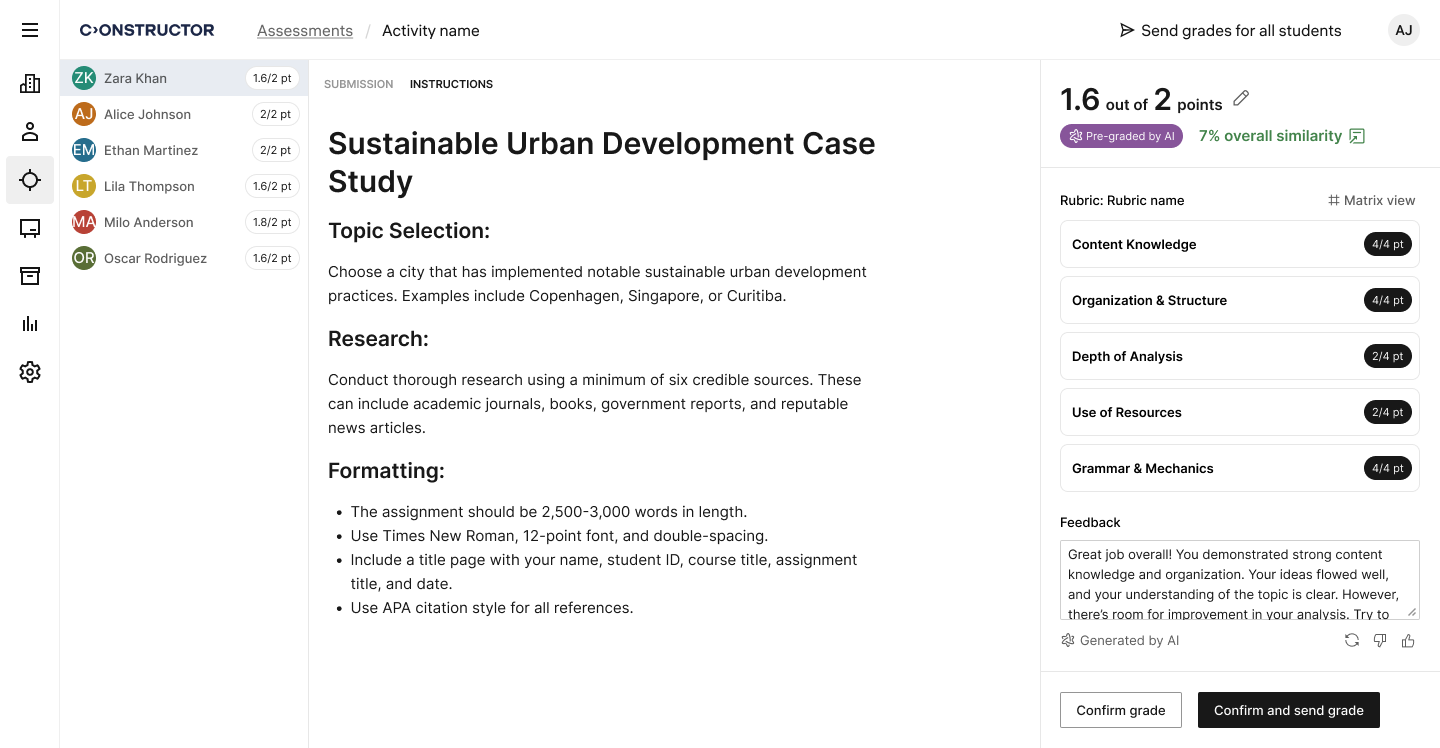Image resolution: width=1440 pixels, height=748 pixels.
Task: Regenerate the AI feedback
Action: (1352, 640)
